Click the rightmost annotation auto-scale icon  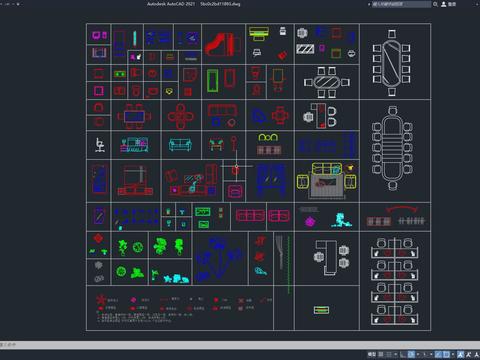pos(477,354)
